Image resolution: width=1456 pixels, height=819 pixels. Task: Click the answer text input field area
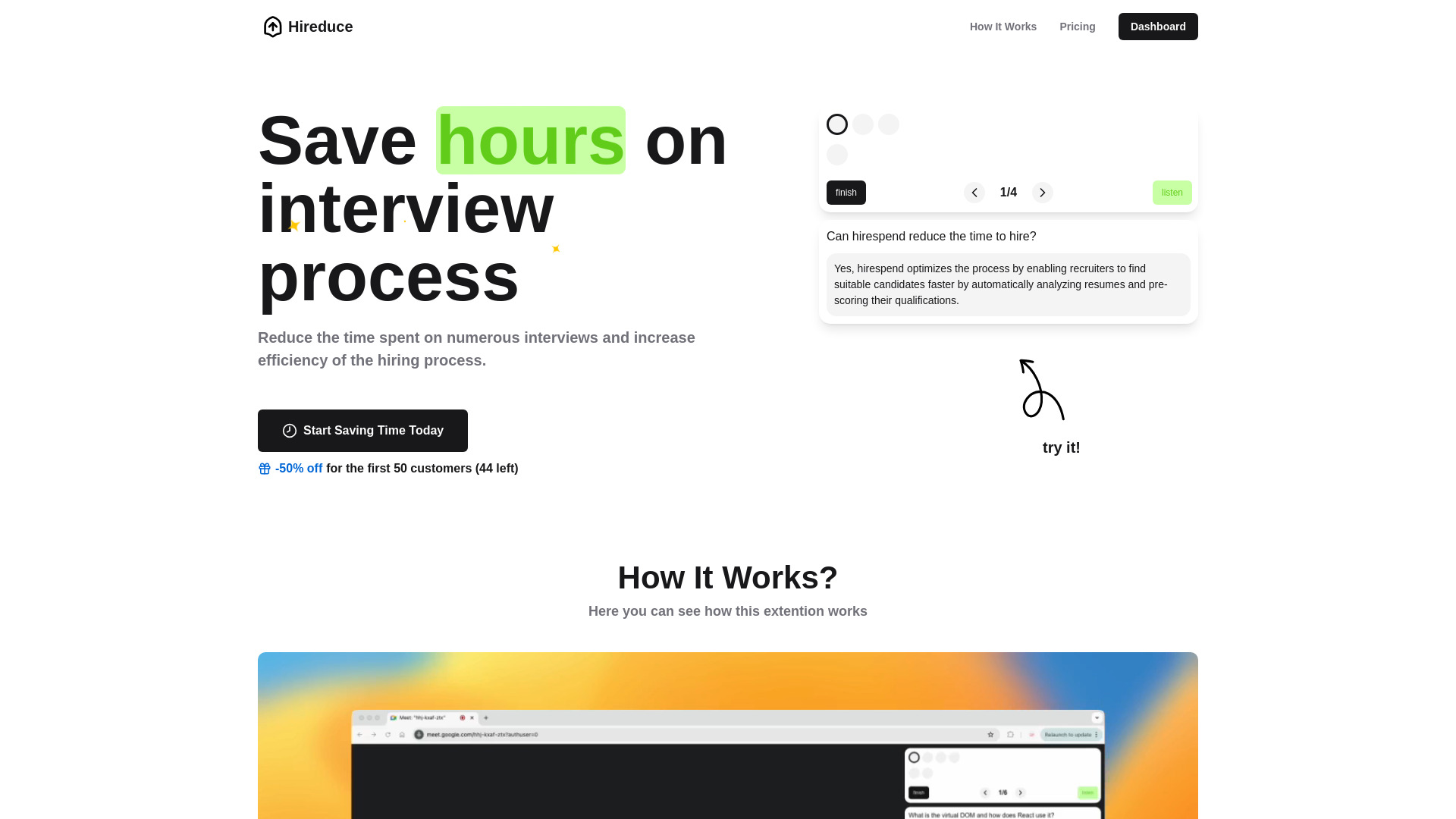tap(1008, 284)
